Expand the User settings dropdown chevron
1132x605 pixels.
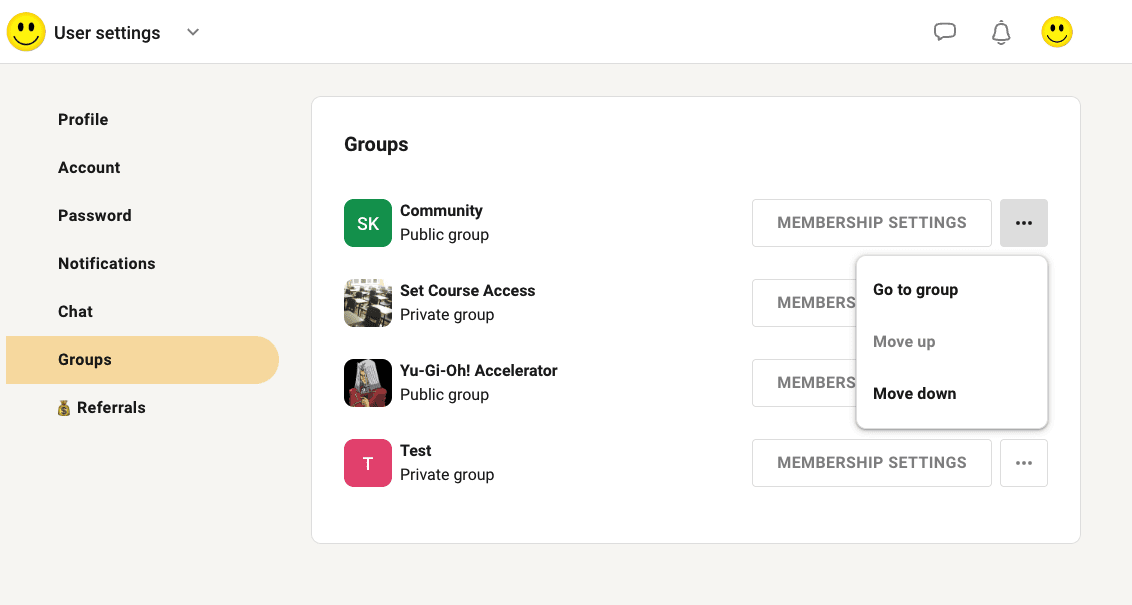tap(193, 32)
